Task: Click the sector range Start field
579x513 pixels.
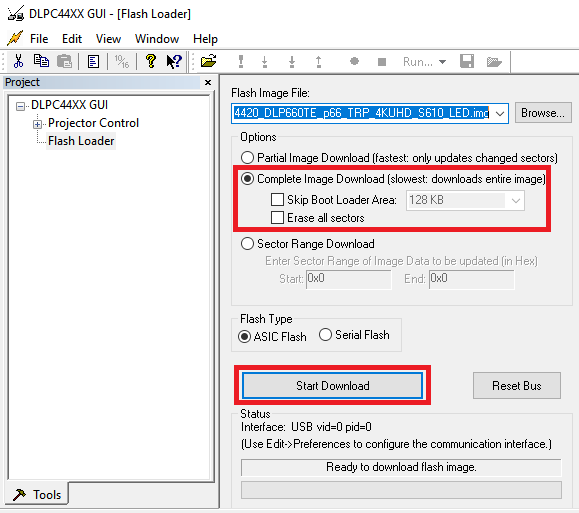Action: point(348,279)
